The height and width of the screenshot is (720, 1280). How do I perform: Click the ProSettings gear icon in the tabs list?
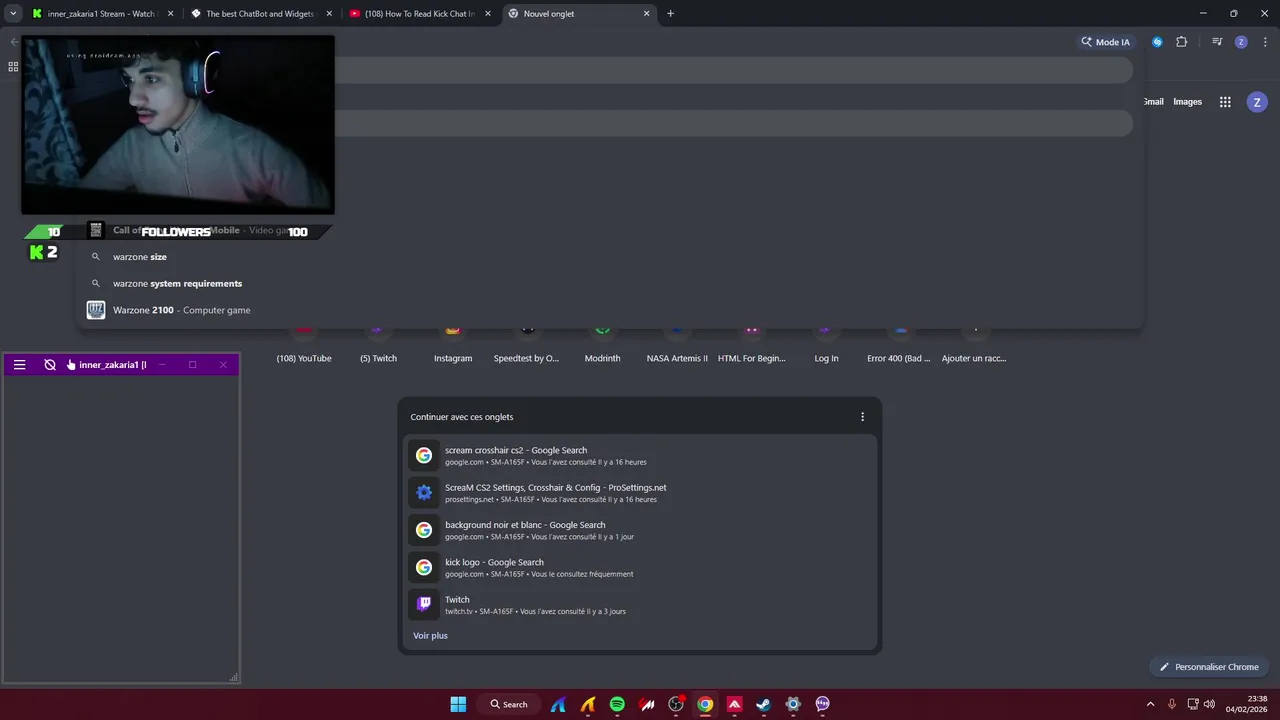tap(424, 493)
